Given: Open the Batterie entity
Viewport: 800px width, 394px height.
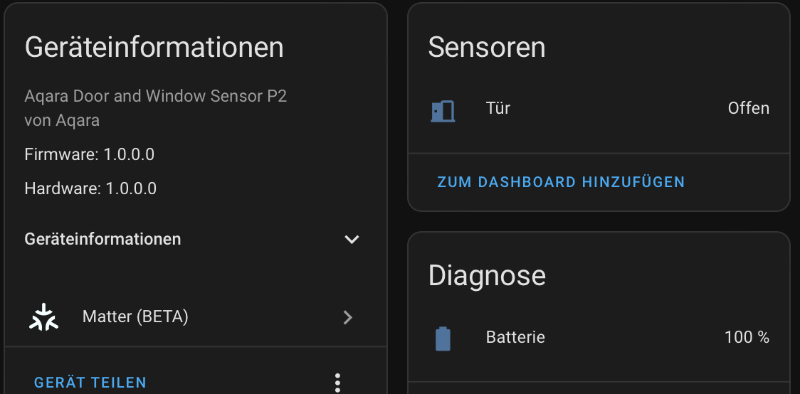Looking at the screenshot, I should click(x=599, y=337).
